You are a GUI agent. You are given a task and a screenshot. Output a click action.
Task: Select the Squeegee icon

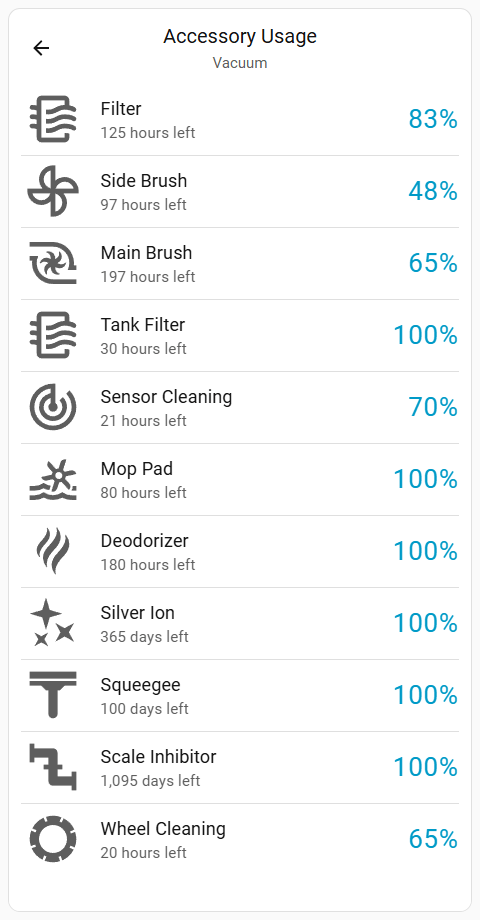pyautogui.click(x=53, y=695)
